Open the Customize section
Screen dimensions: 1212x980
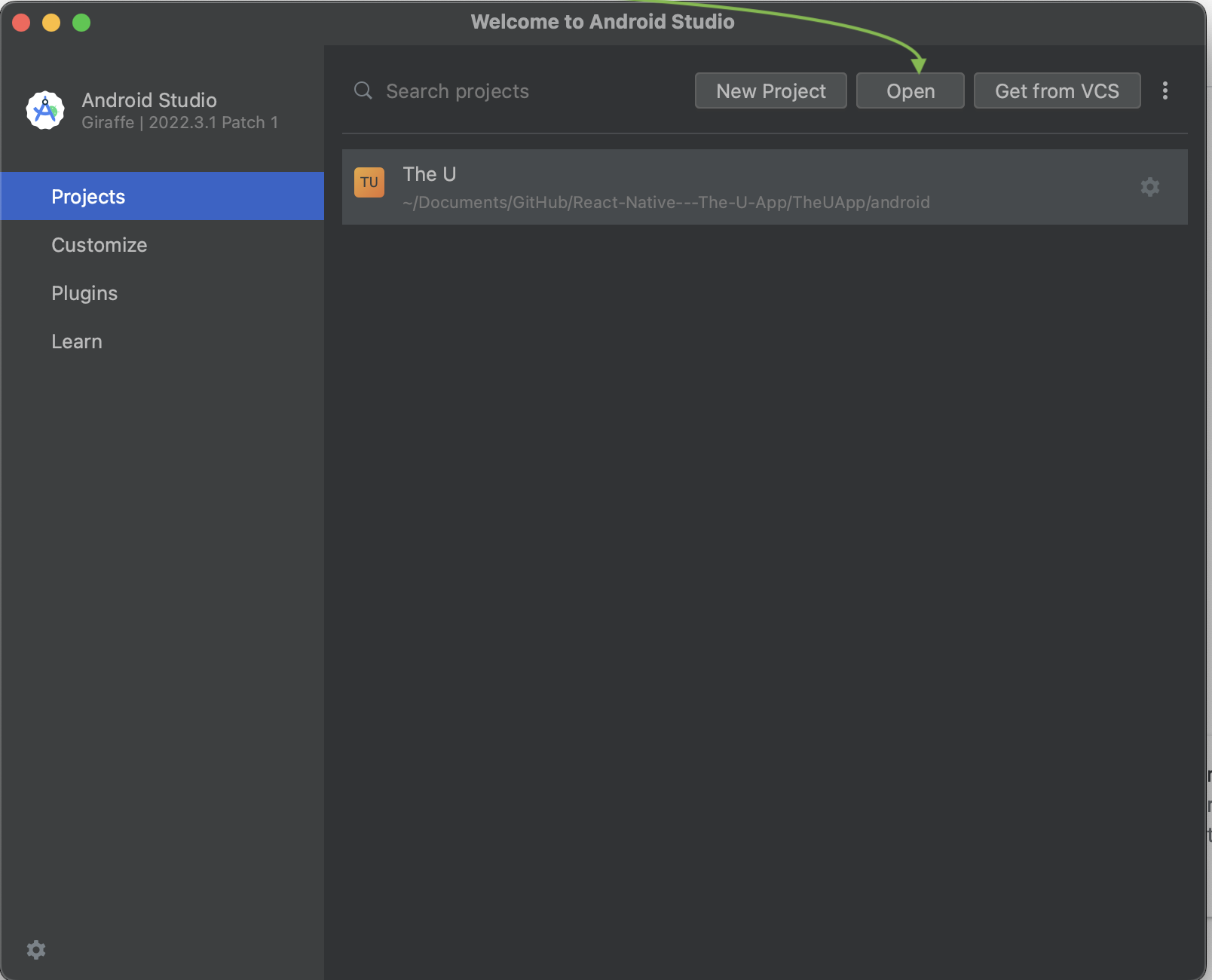tap(99, 245)
